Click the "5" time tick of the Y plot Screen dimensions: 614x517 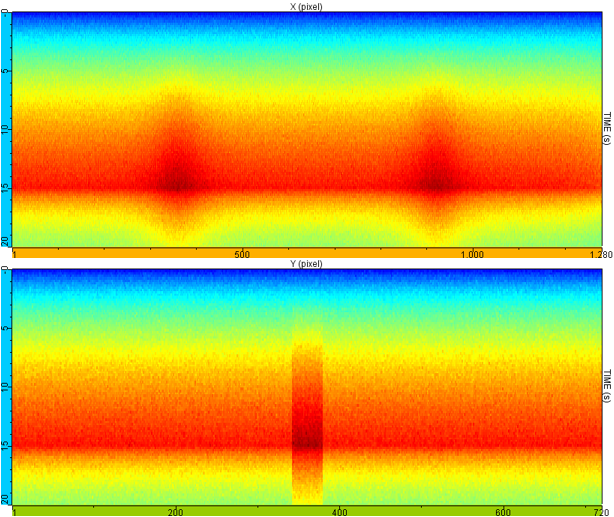click(x=5, y=328)
